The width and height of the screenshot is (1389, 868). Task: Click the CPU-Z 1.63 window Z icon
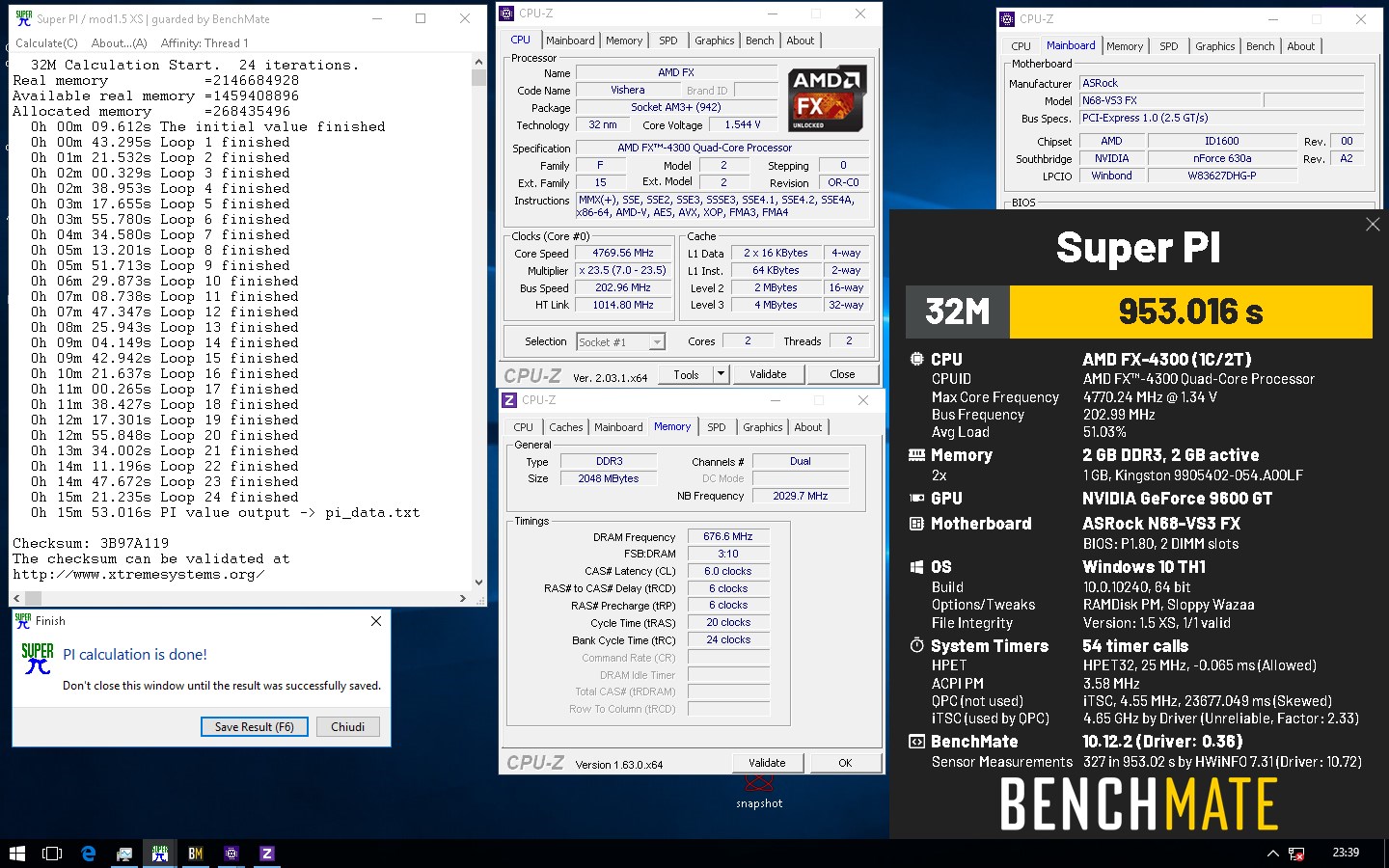(x=509, y=399)
